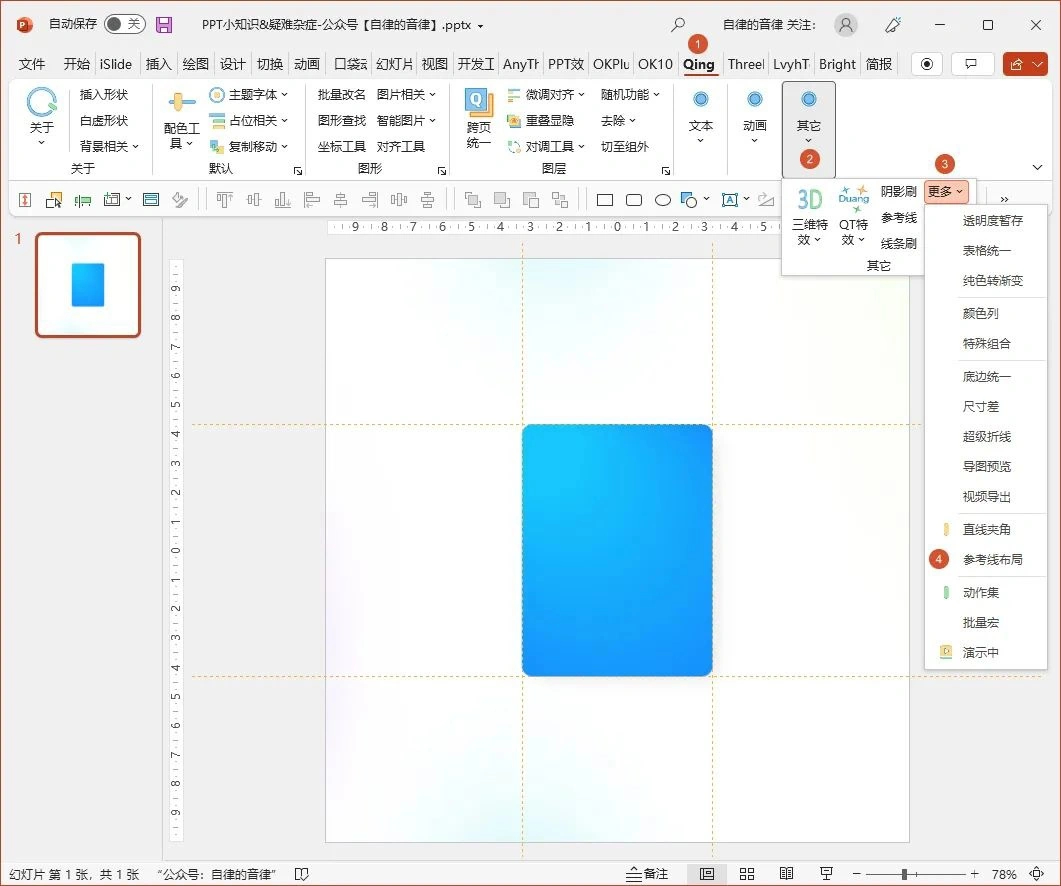Open the 更多 dropdown menu

pyautogui.click(x=945, y=191)
